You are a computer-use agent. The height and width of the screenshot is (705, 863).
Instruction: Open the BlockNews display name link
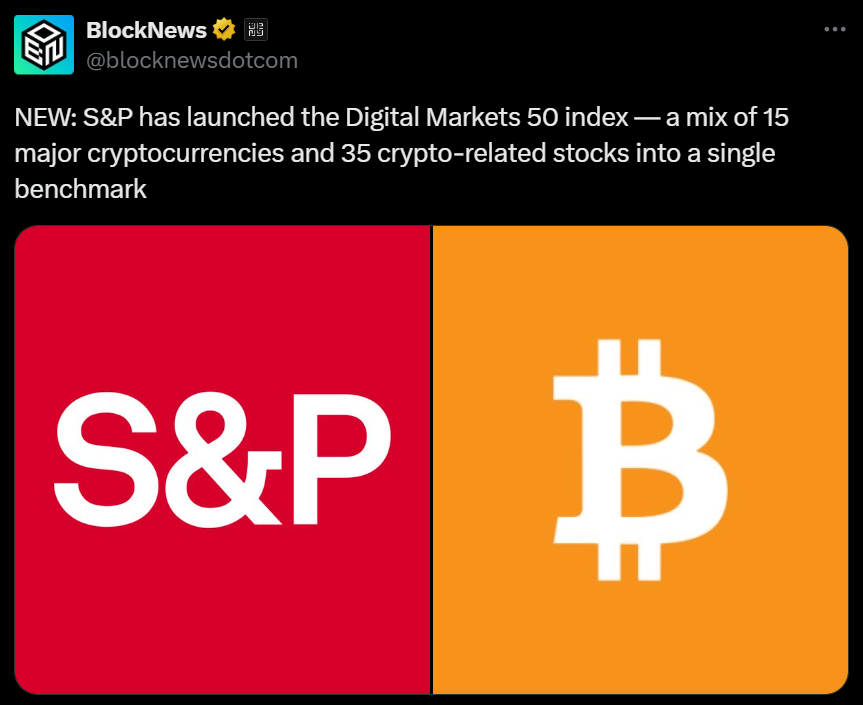(x=146, y=30)
